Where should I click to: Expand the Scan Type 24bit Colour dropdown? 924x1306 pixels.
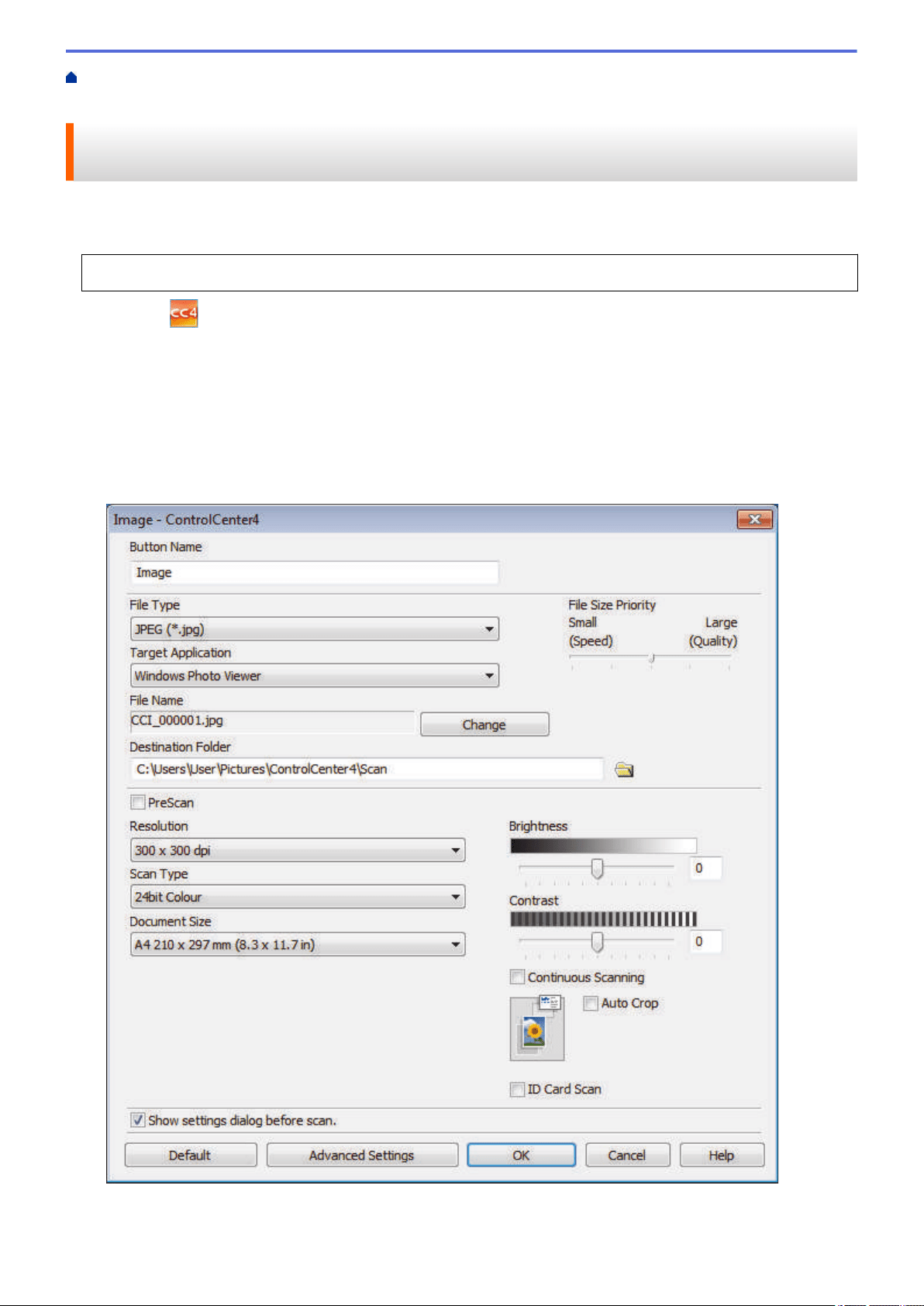[x=298, y=897]
